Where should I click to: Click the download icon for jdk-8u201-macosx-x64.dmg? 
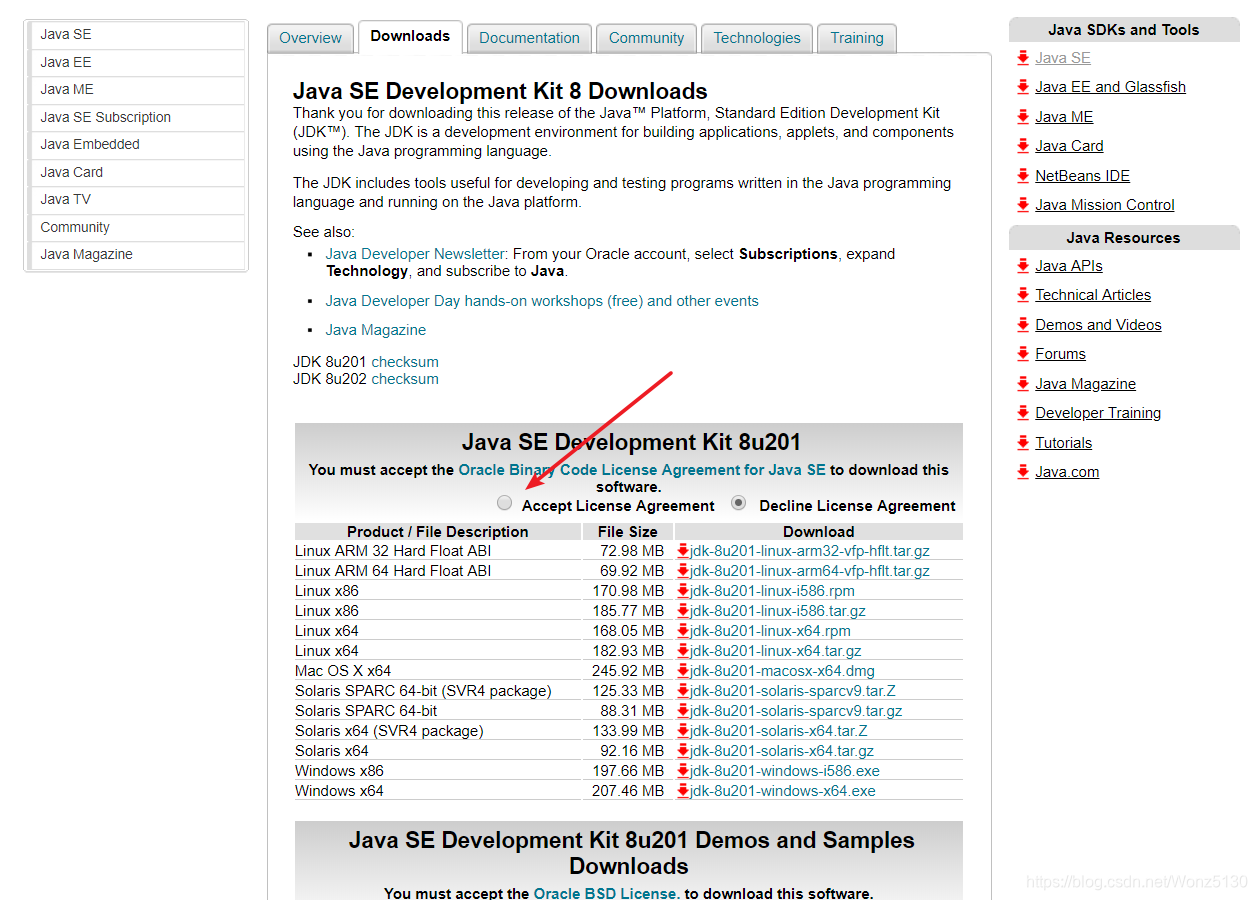tap(684, 670)
